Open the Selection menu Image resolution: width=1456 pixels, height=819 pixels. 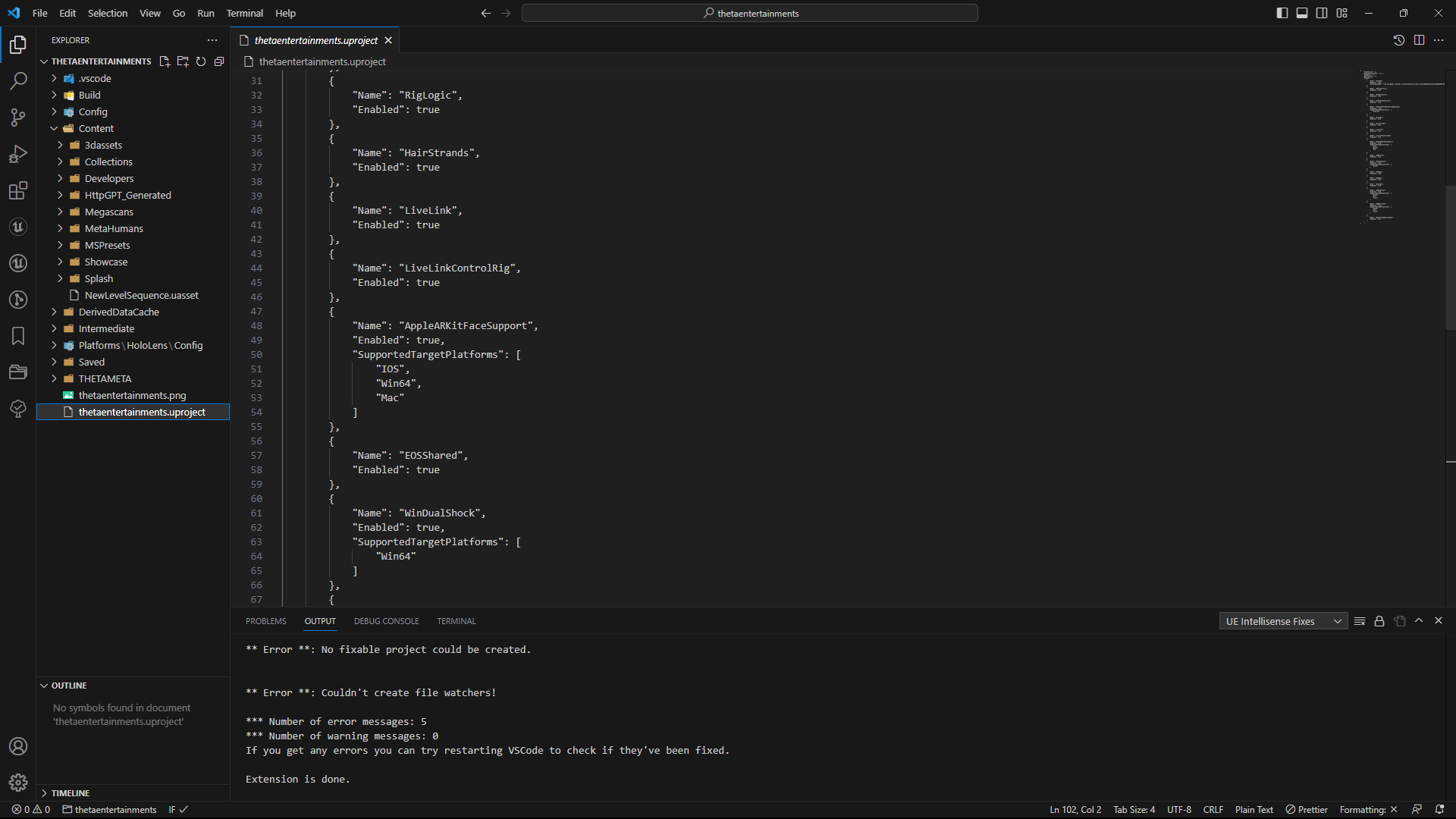point(107,13)
